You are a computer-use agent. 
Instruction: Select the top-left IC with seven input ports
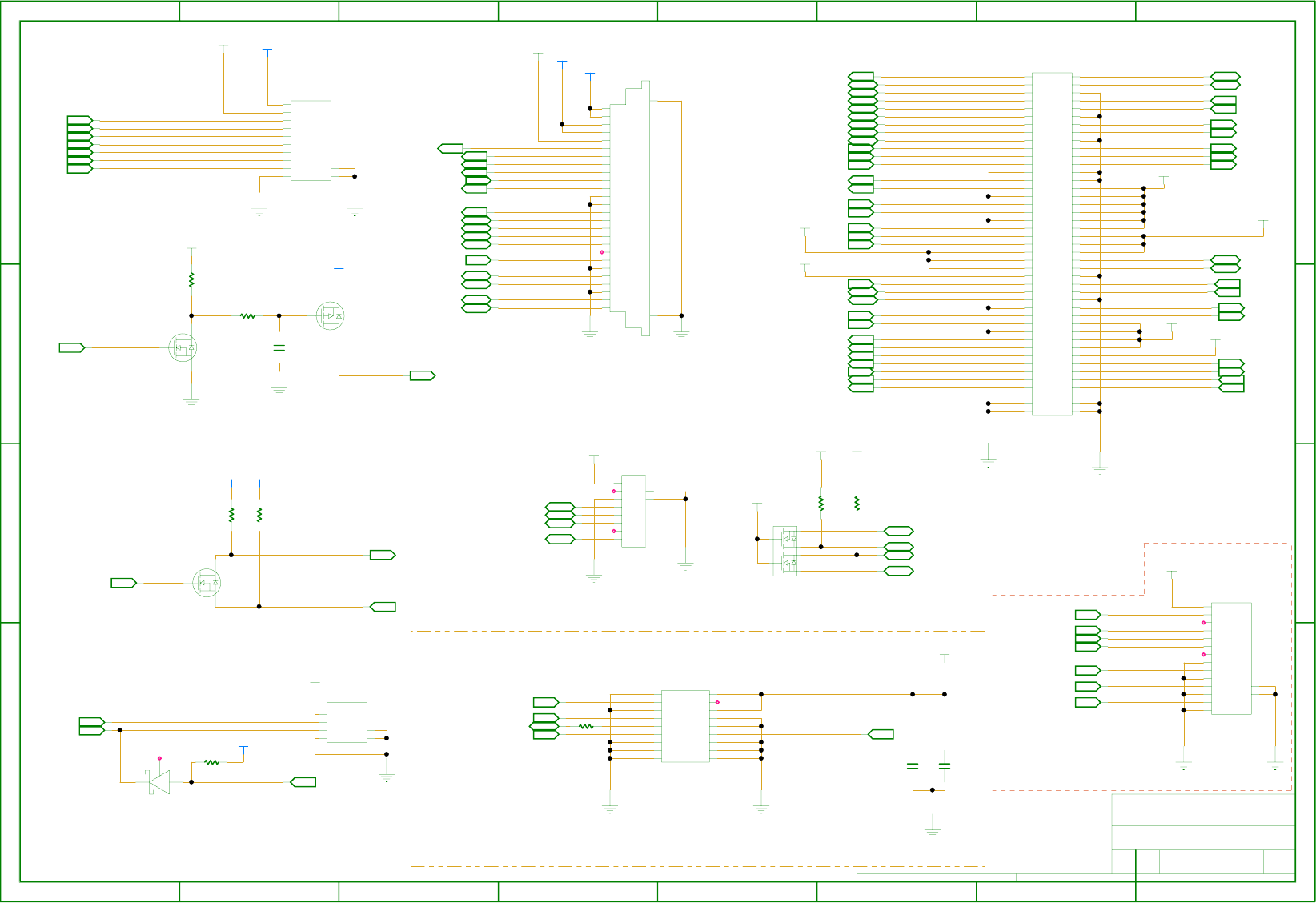pyautogui.click(x=311, y=141)
